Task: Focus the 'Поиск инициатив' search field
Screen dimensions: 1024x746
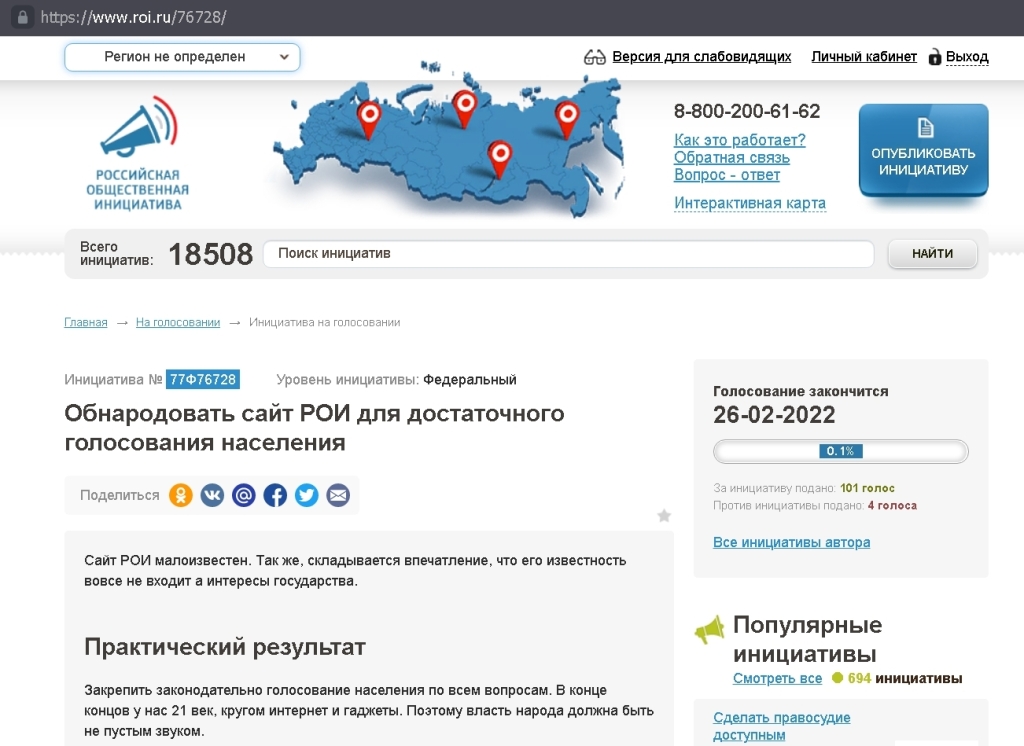Action: 568,254
